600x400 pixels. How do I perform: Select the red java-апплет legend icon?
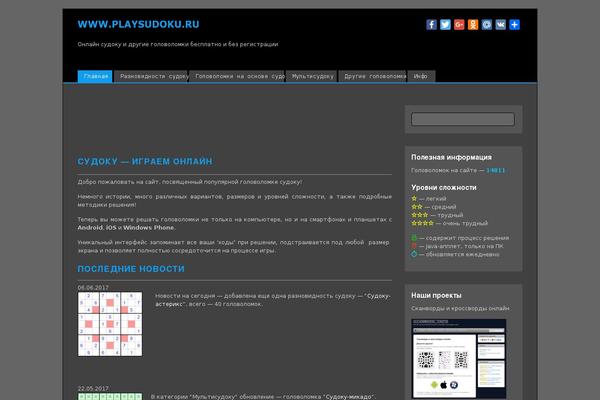414,246
